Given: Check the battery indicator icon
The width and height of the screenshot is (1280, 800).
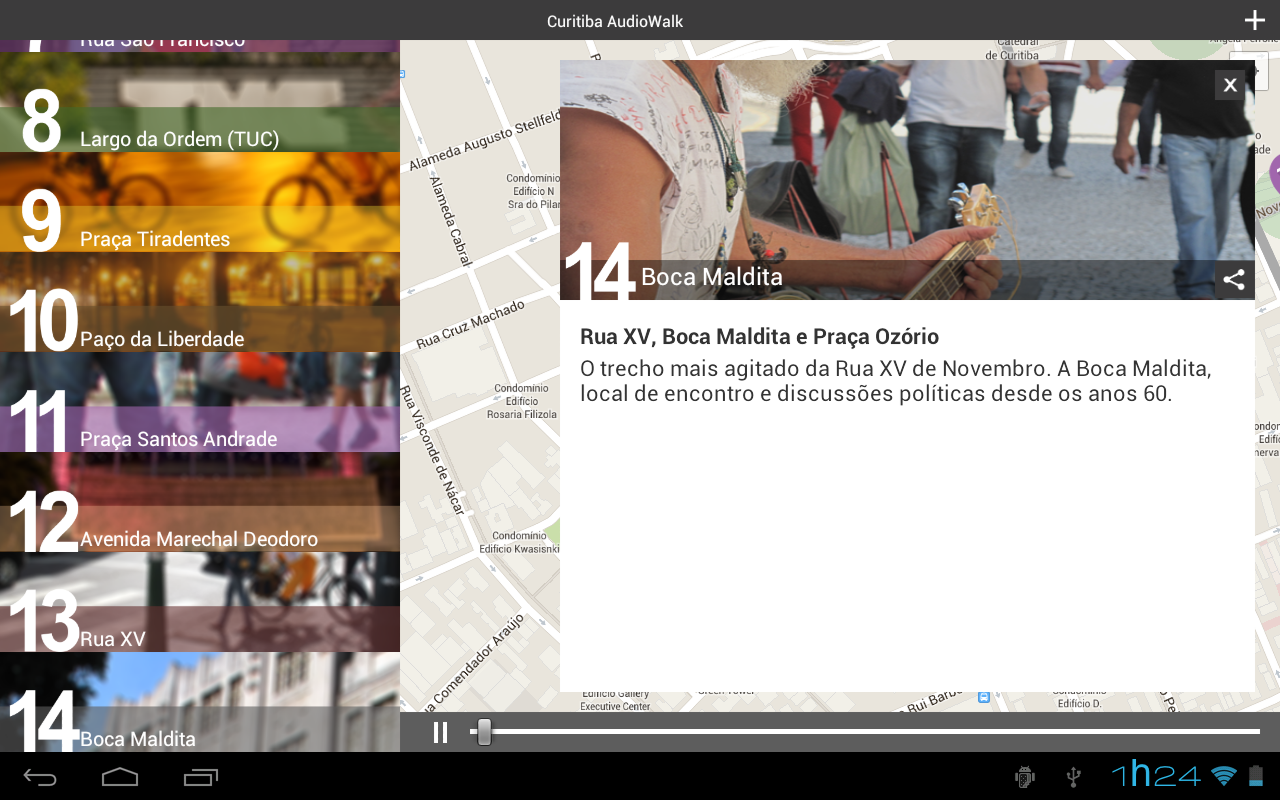Looking at the screenshot, I should [x=1256, y=776].
